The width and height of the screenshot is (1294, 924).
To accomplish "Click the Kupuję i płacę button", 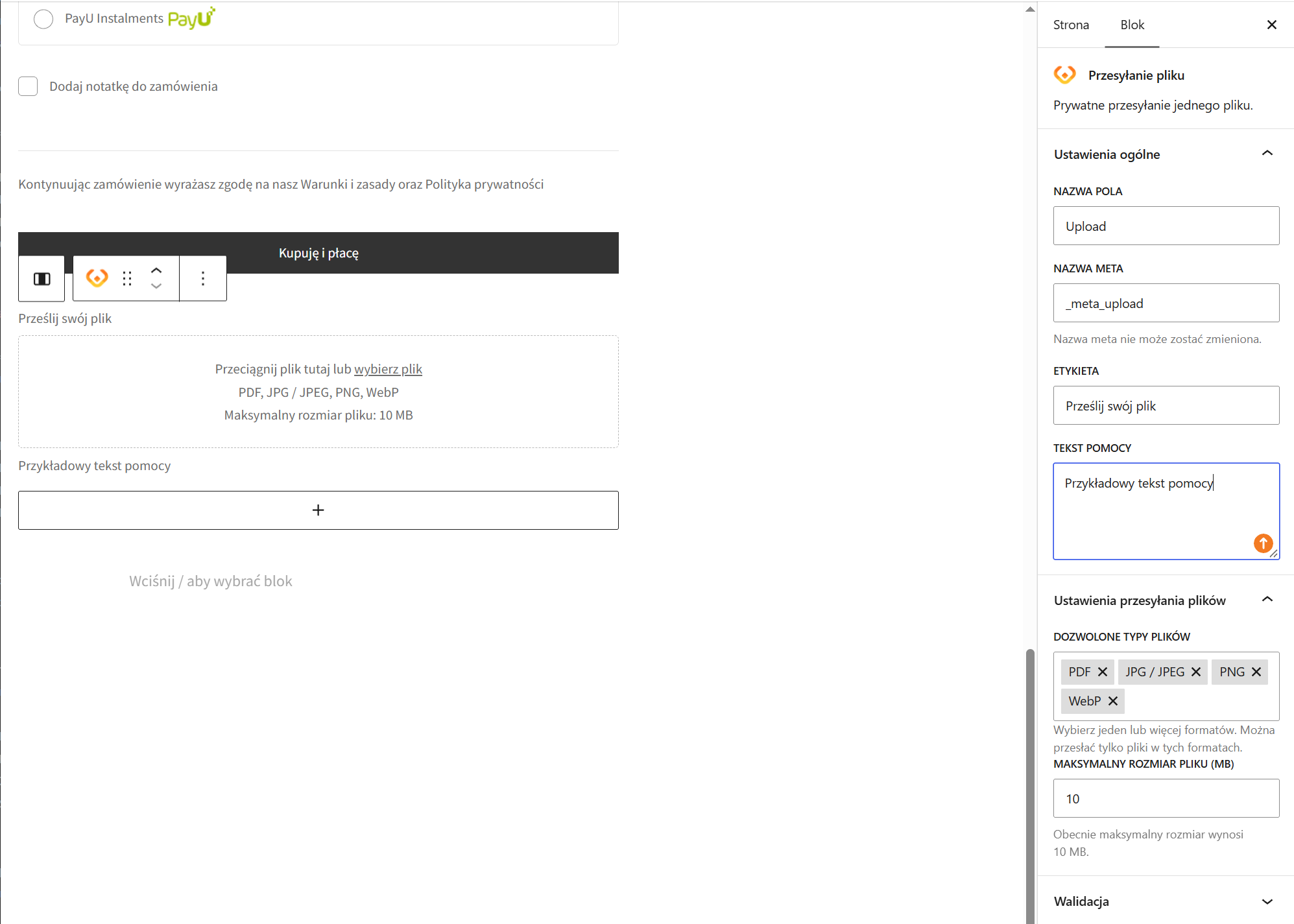I will pos(318,253).
